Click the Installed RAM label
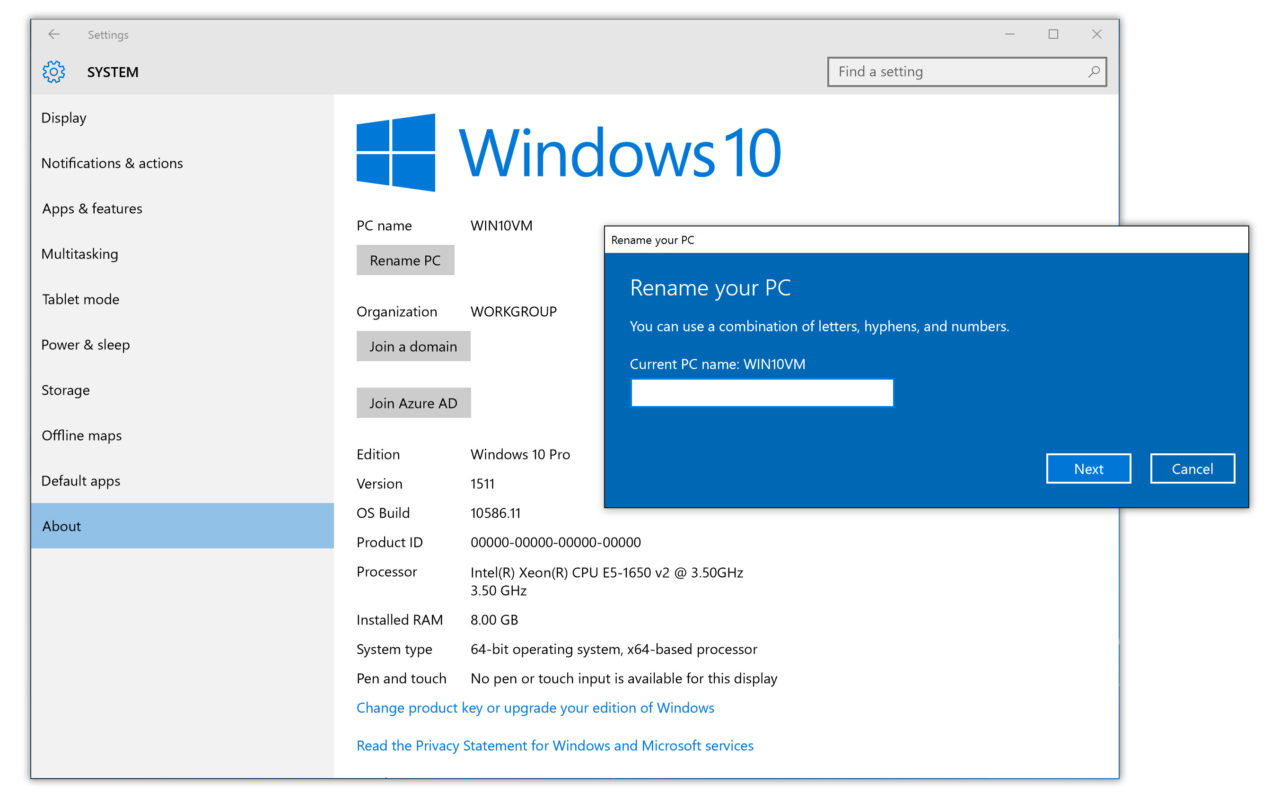 [400, 620]
